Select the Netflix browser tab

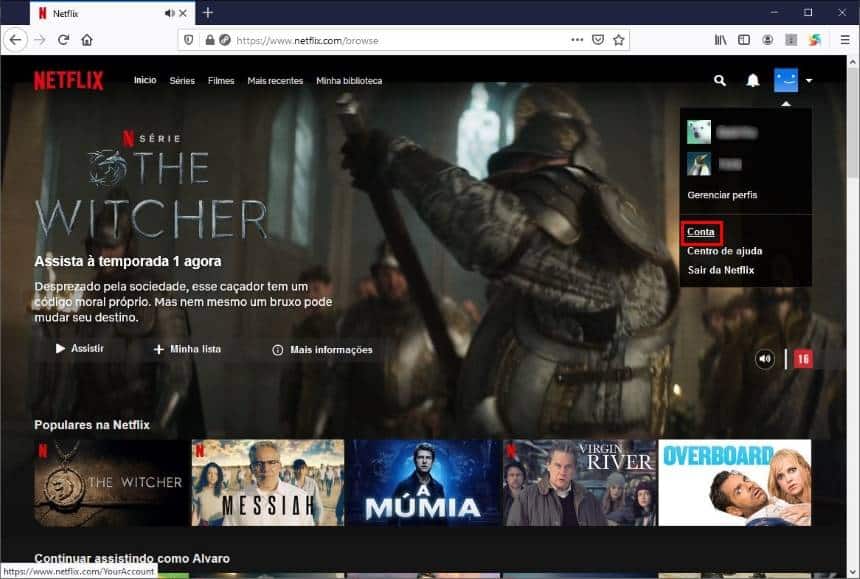click(112, 13)
